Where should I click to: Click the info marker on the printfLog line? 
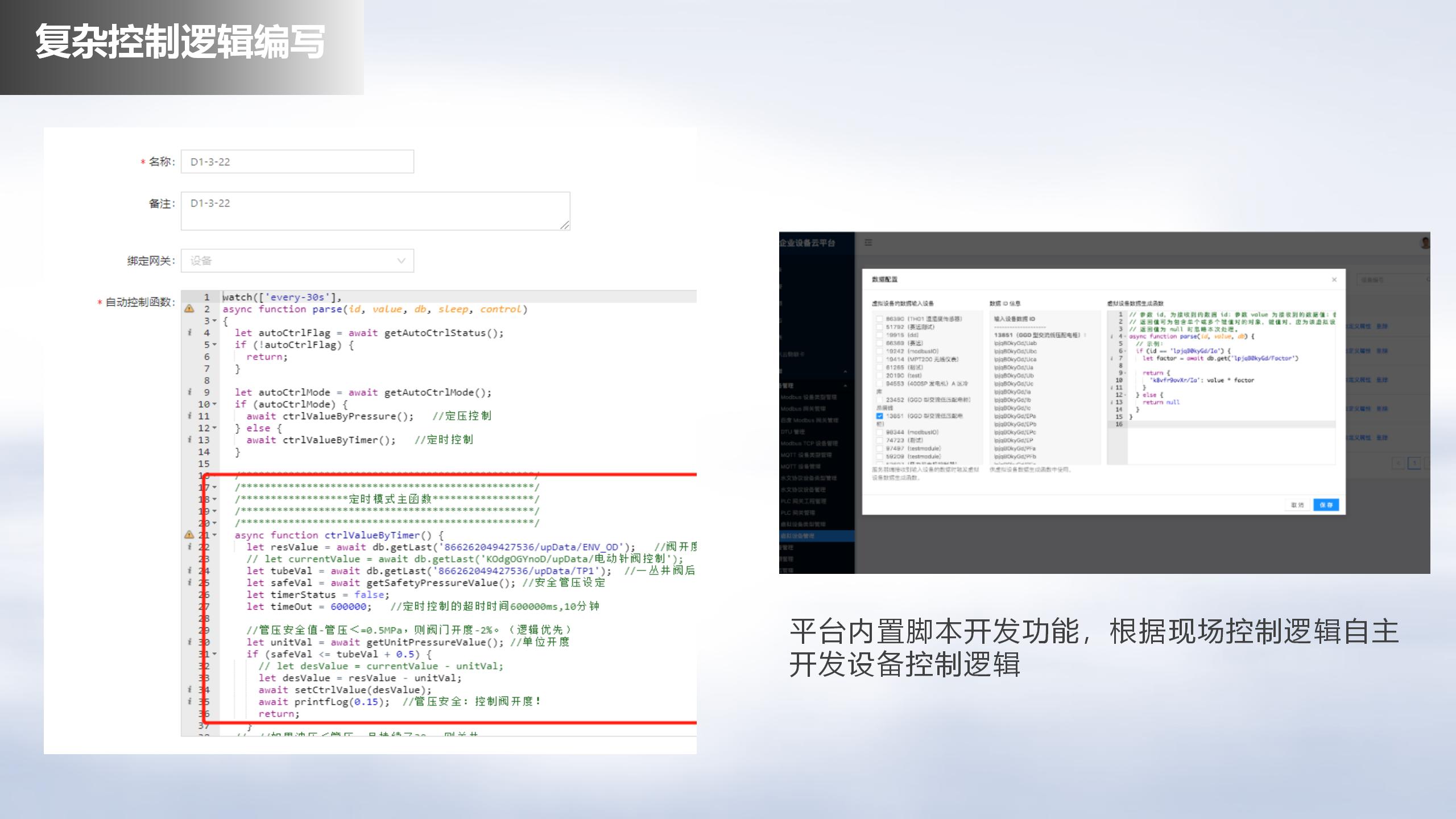tap(189, 701)
